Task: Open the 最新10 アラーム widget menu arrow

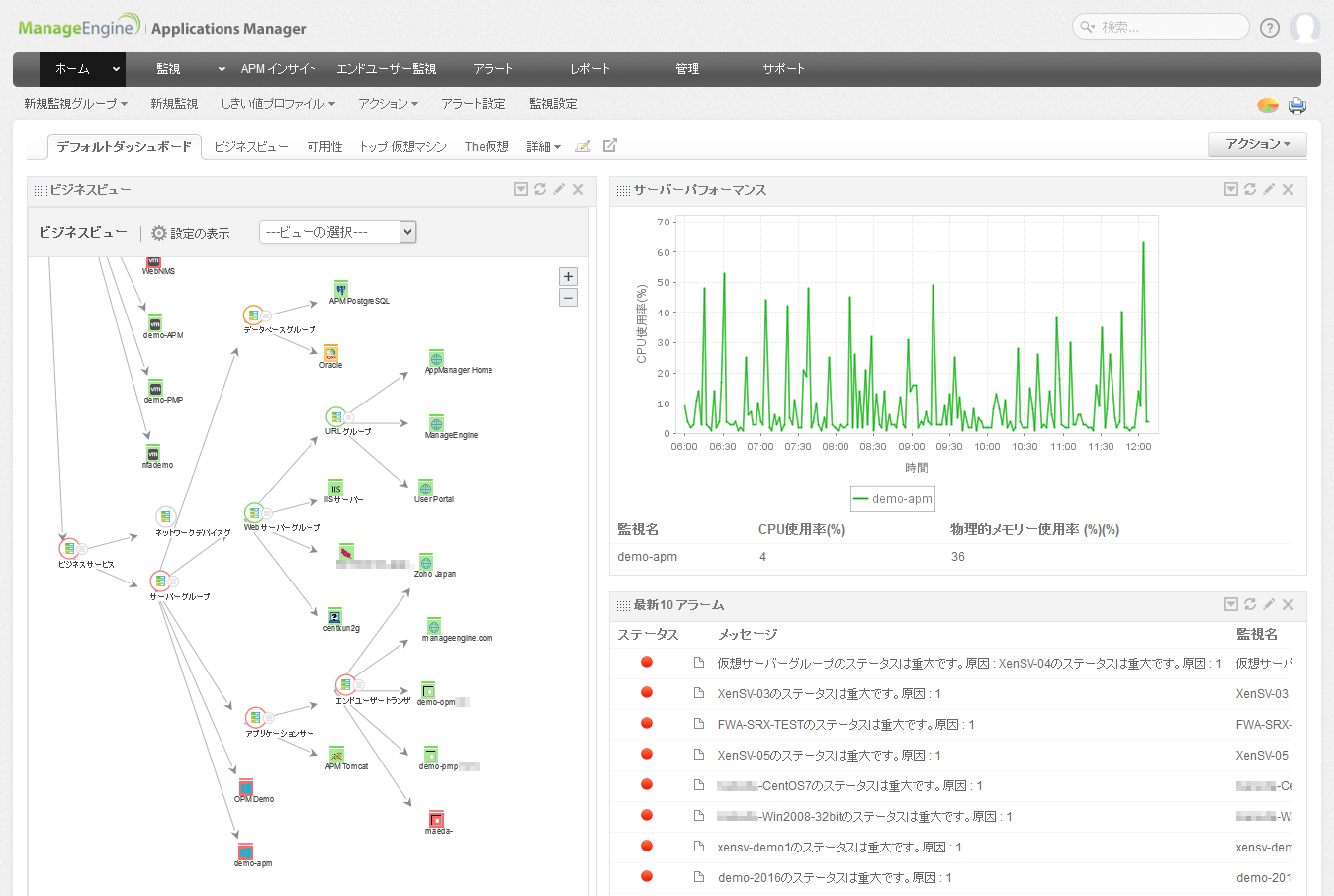Action: 1231,604
